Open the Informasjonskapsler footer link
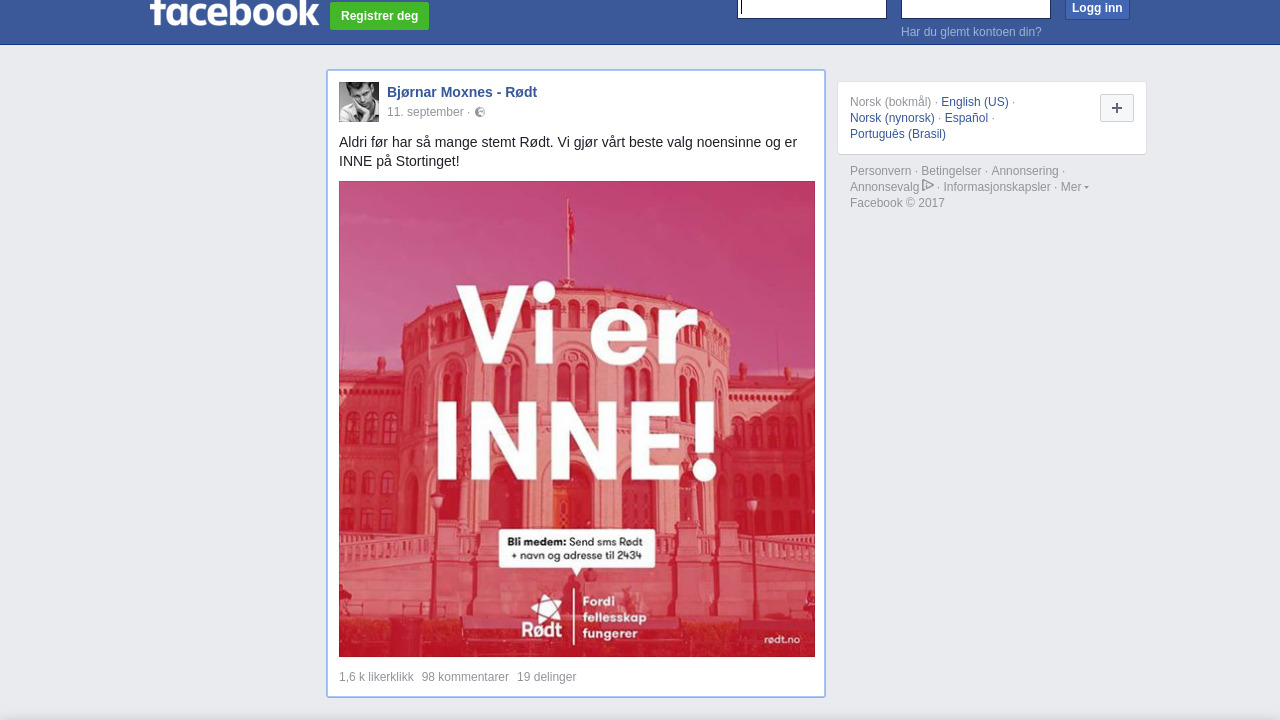Image resolution: width=1280 pixels, height=720 pixels. [x=997, y=187]
